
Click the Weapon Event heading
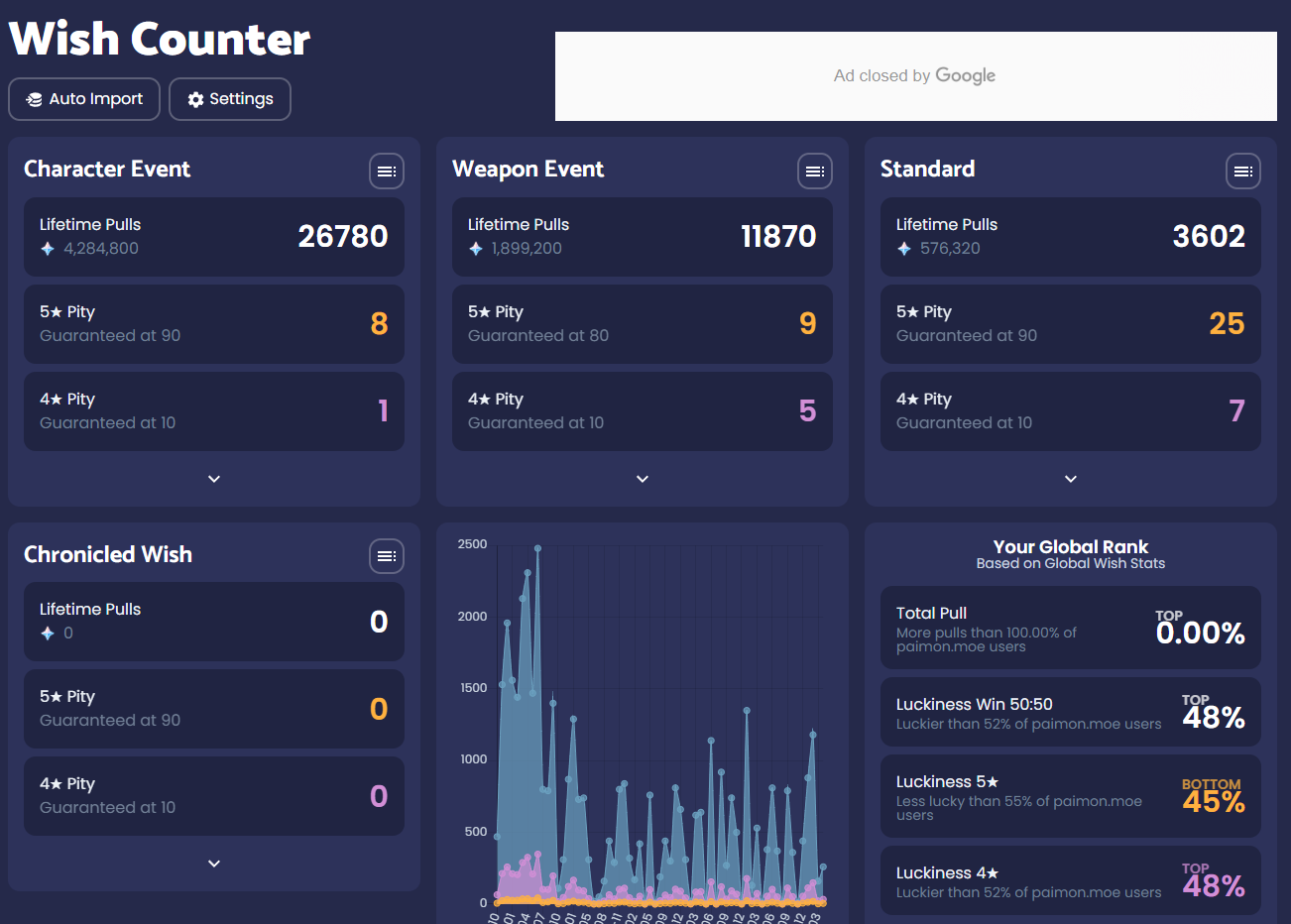(528, 170)
